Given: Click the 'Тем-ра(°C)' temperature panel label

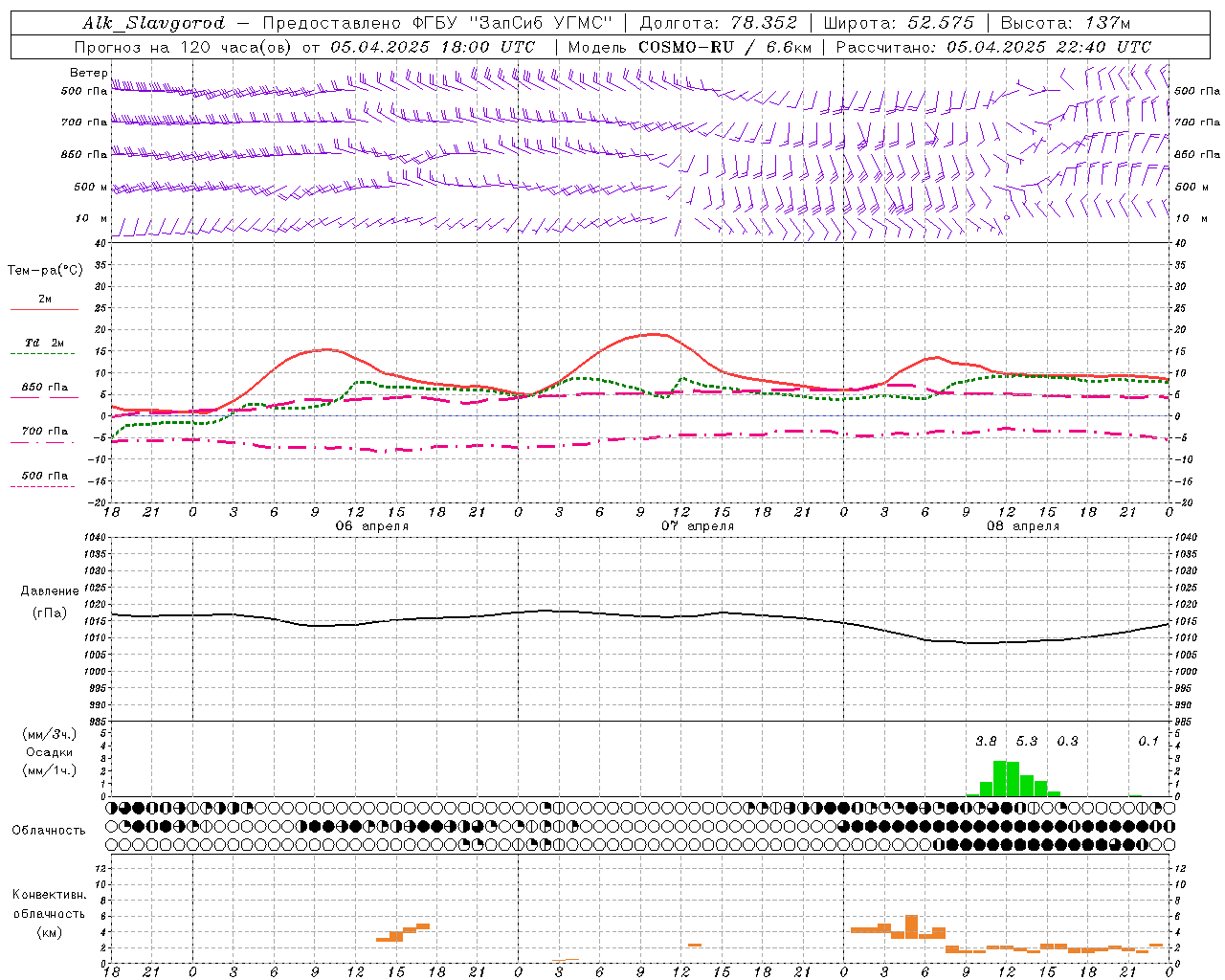Looking at the screenshot, I should click(x=45, y=271).
